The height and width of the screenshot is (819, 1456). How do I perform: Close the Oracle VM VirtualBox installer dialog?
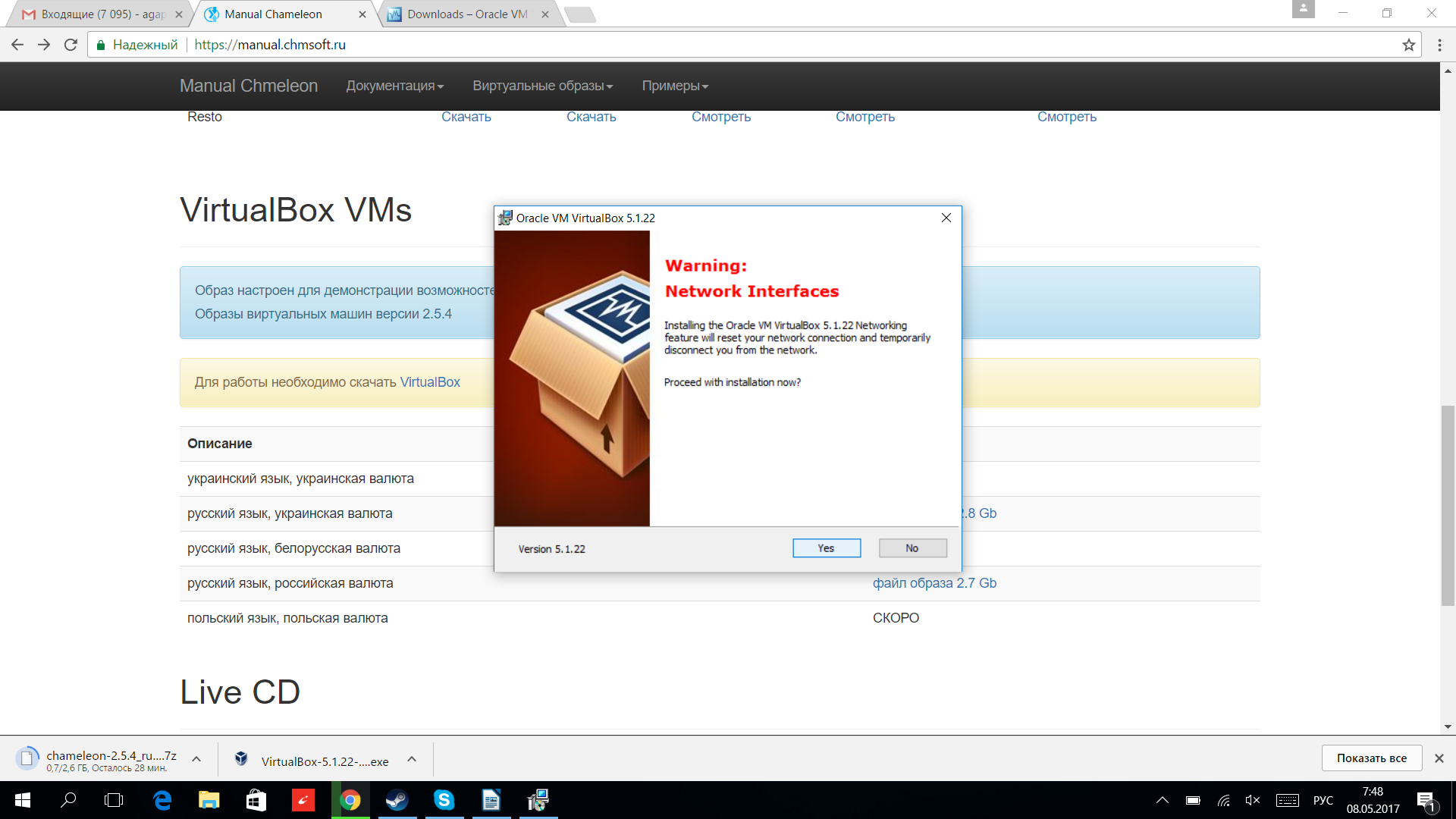coord(946,218)
